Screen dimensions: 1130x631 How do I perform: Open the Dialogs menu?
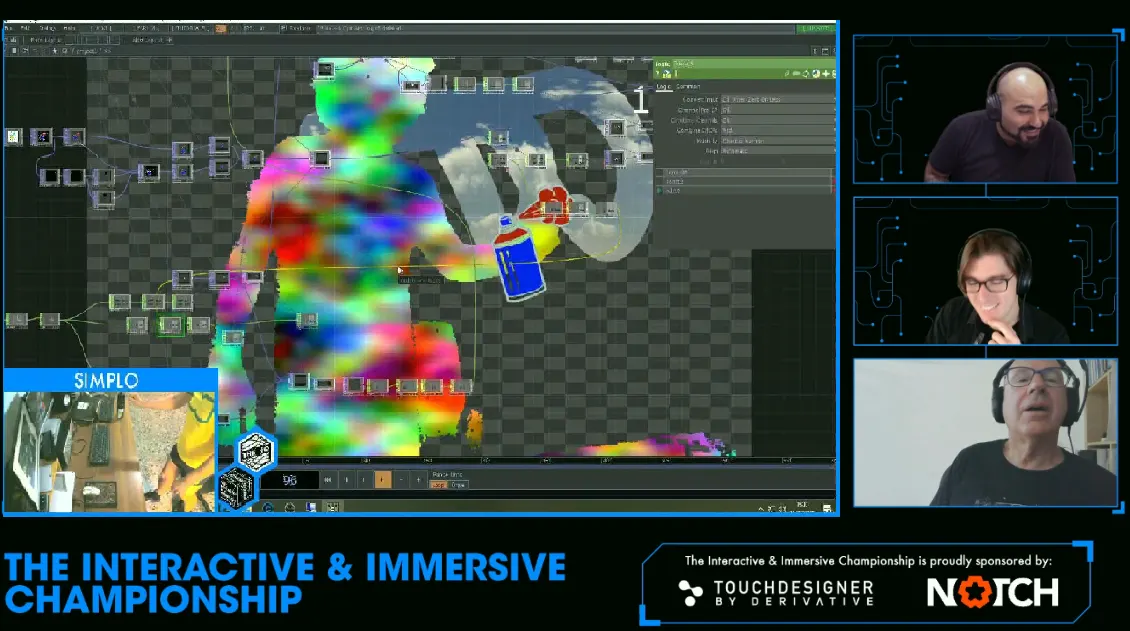[48, 28]
